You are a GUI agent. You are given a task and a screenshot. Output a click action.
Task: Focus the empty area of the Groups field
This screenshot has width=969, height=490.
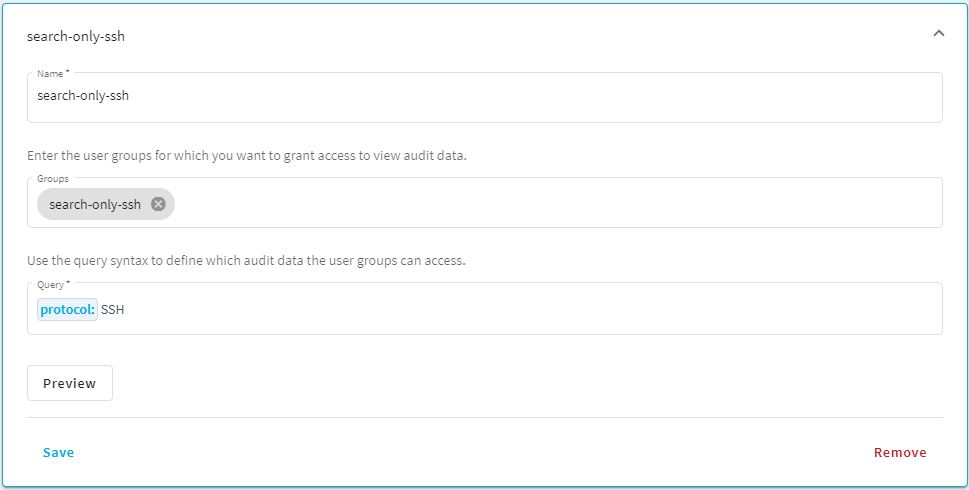(556, 204)
